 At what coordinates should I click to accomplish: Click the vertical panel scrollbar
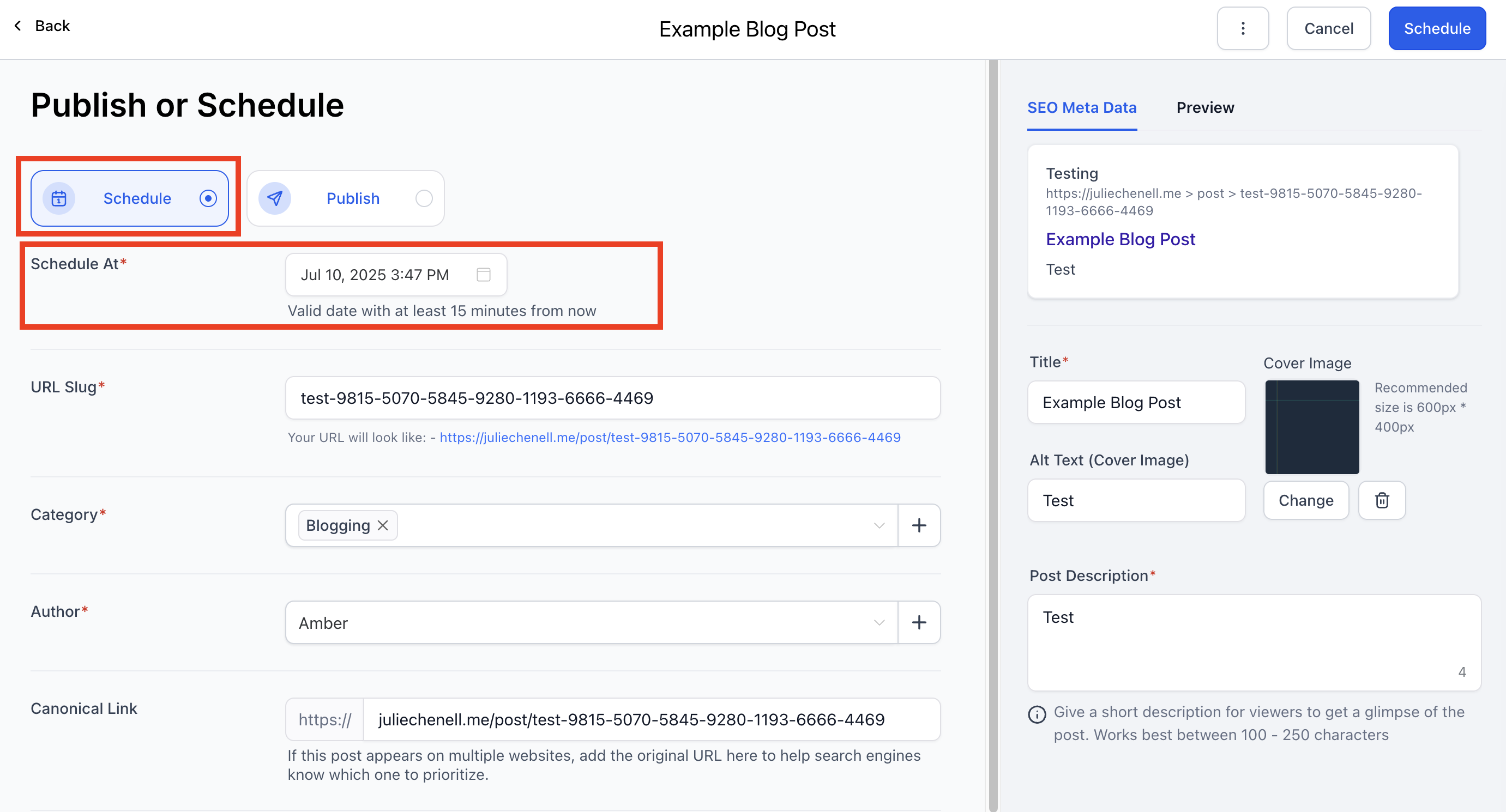coord(993,435)
